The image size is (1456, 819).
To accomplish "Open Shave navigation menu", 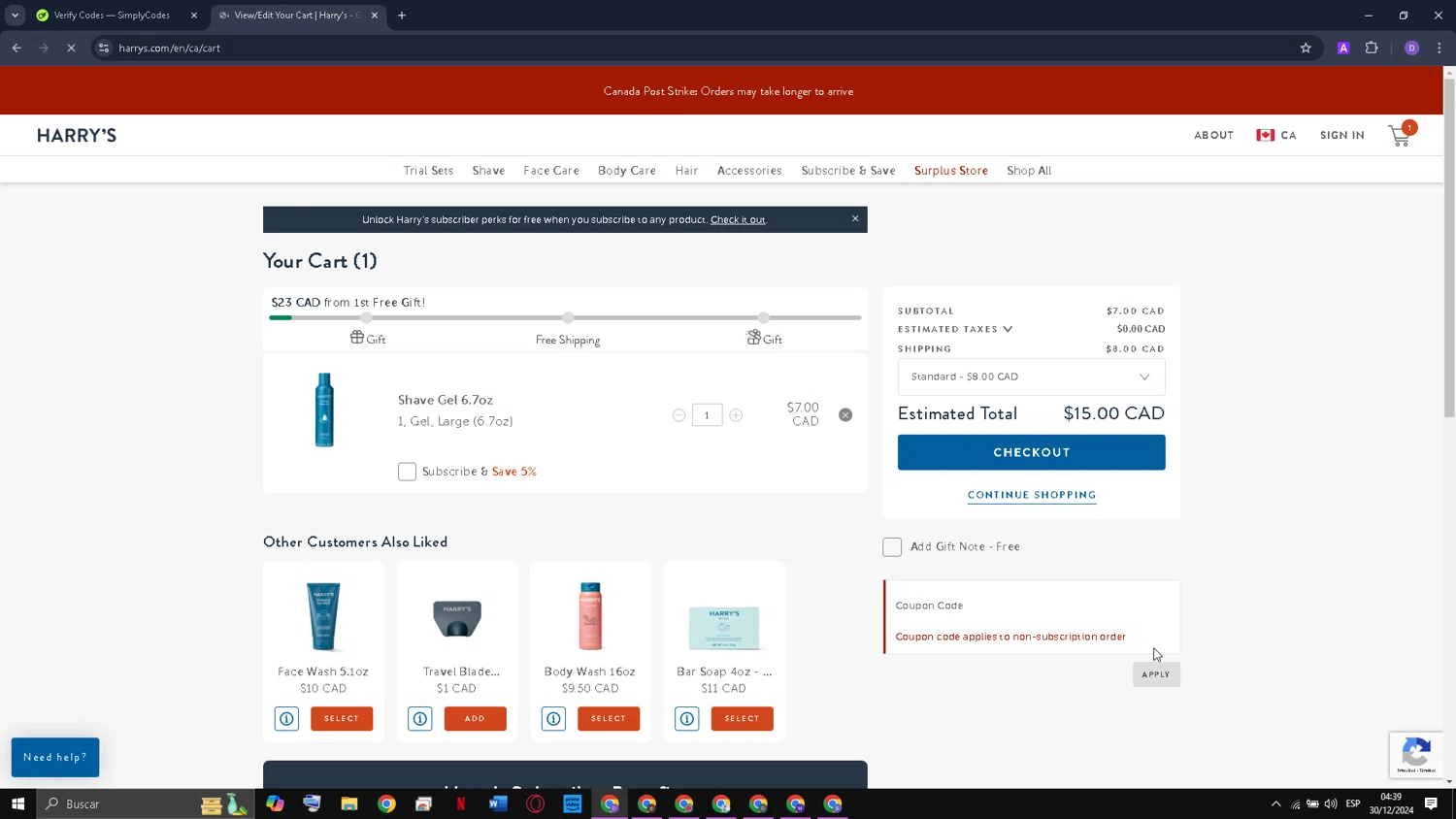I will pyautogui.click(x=488, y=170).
